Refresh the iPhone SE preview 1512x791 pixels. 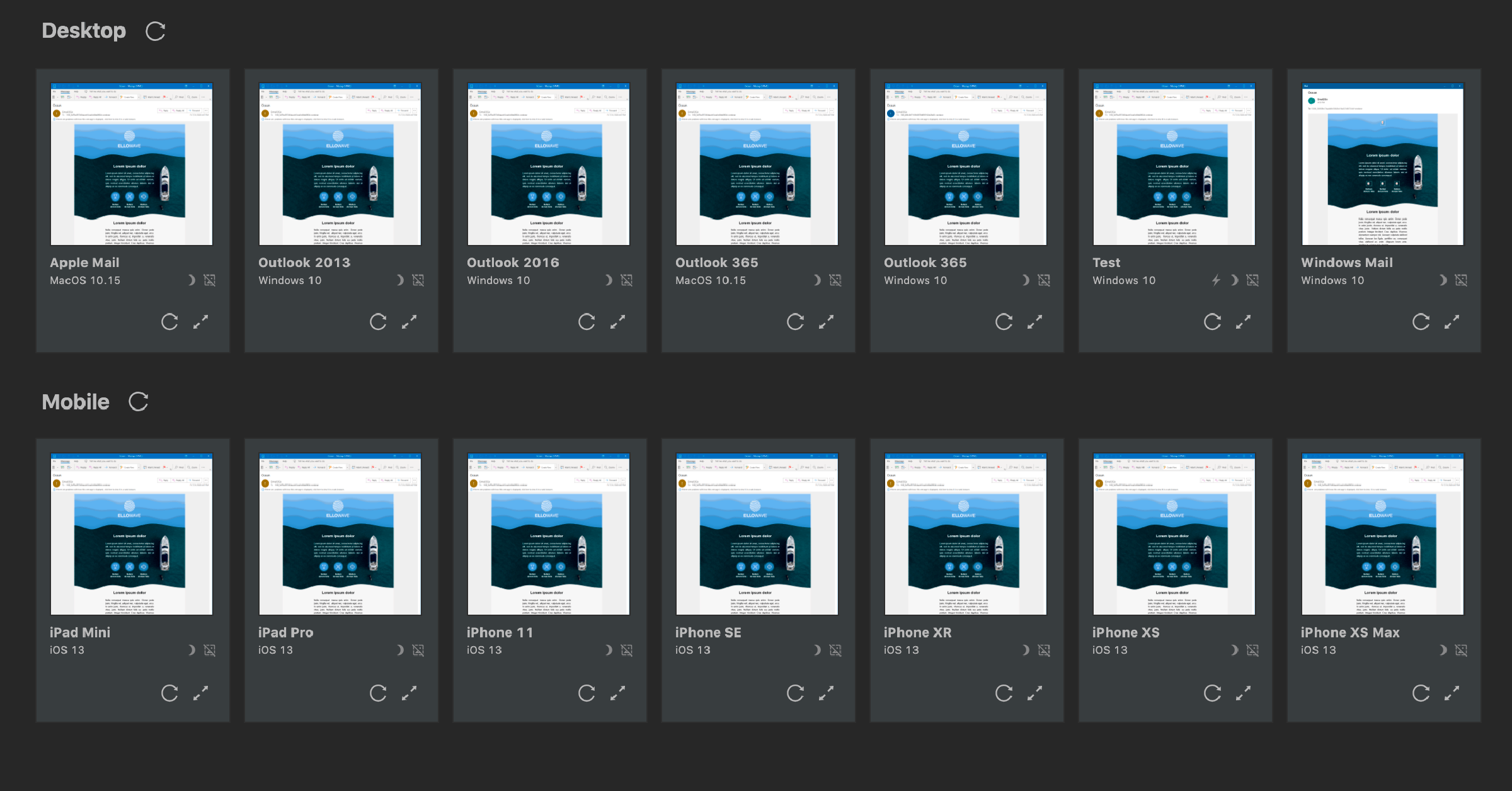(x=795, y=693)
